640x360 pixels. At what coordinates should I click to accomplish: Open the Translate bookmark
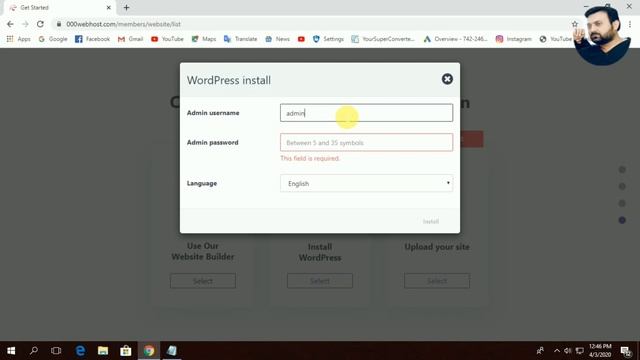[240, 39]
